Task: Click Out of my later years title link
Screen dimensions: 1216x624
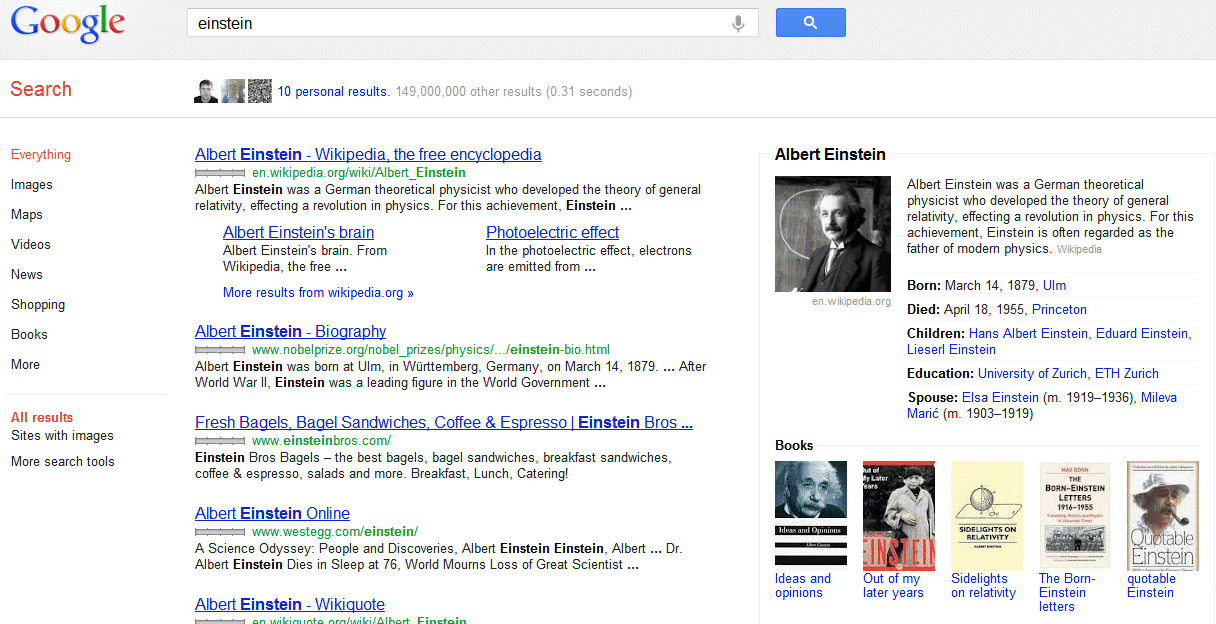Action: [x=893, y=586]
